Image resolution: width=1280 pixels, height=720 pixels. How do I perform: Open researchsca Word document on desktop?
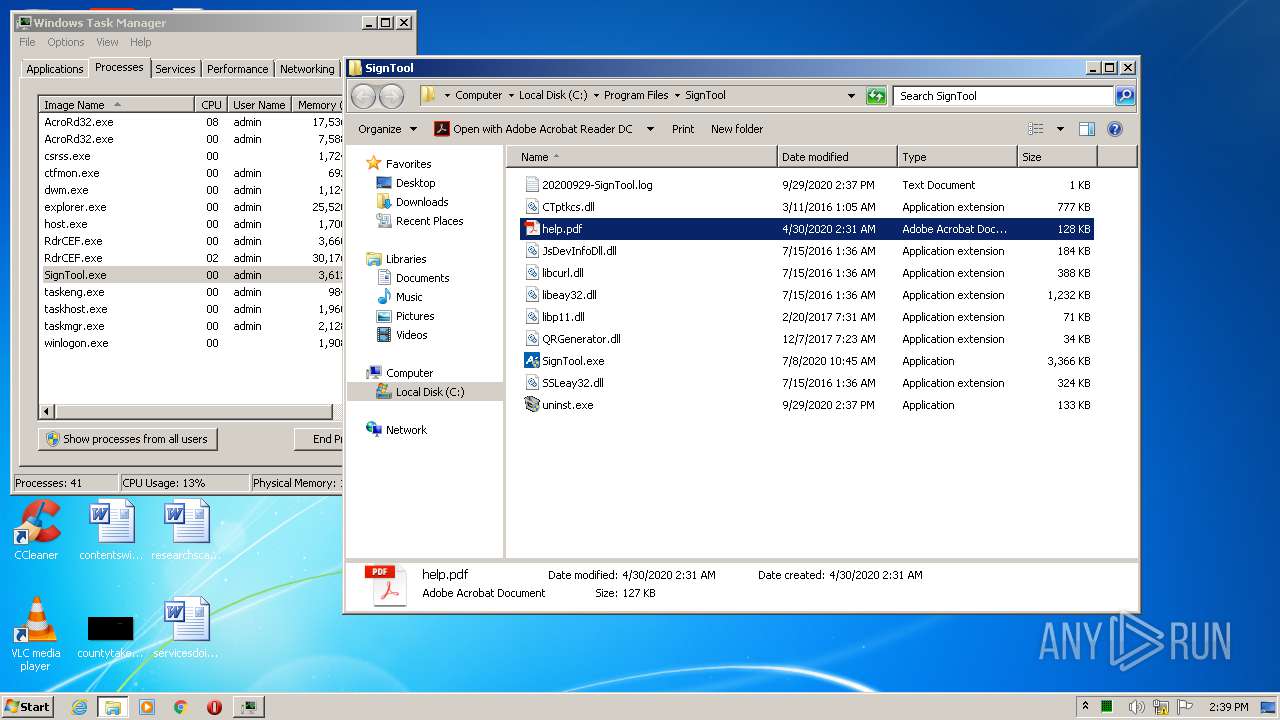(187, 530)
